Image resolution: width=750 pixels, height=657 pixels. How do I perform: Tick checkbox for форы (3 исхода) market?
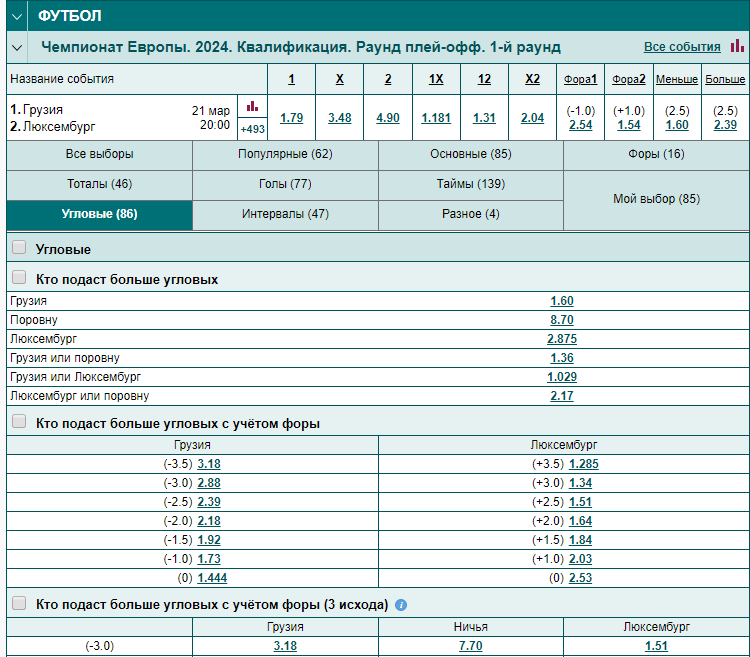[19, 603]
